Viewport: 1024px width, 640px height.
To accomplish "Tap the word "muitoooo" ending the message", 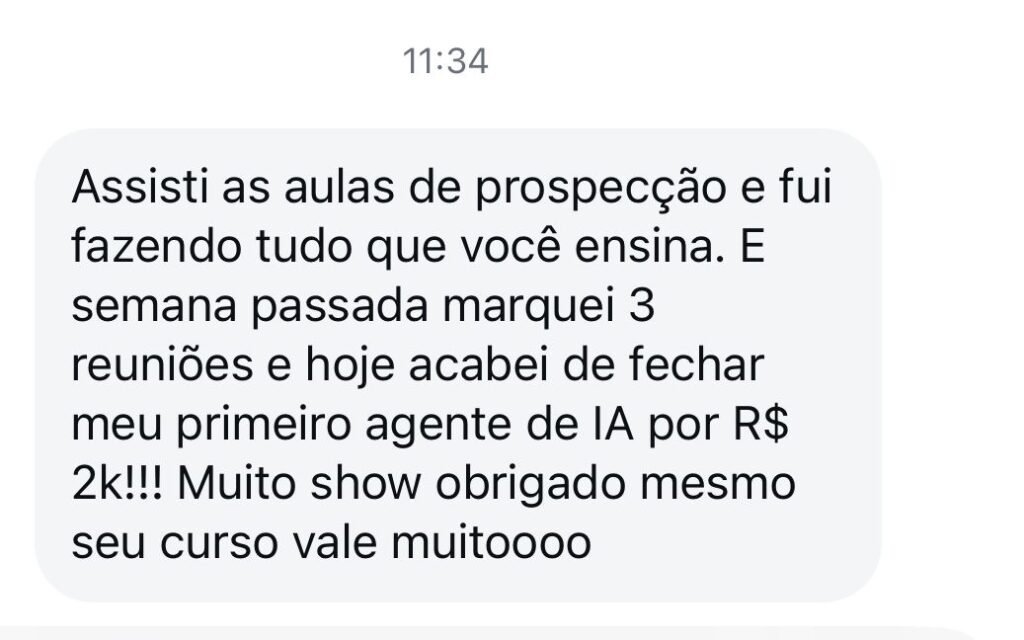I will [490, 543].
